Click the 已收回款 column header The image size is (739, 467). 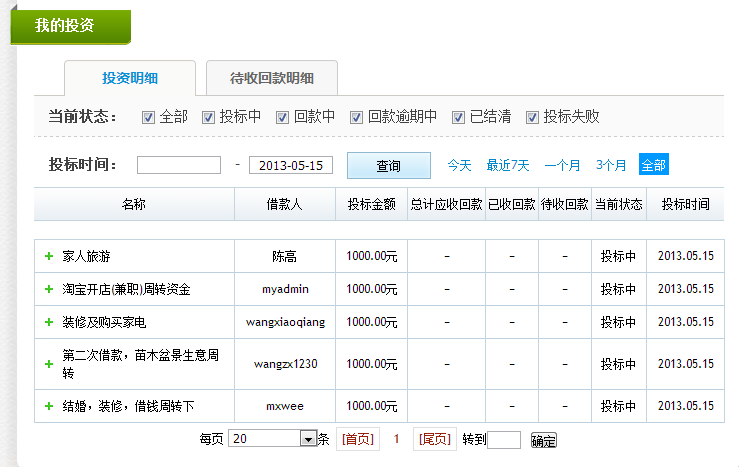pyautogui.click(x=512, y=204)
